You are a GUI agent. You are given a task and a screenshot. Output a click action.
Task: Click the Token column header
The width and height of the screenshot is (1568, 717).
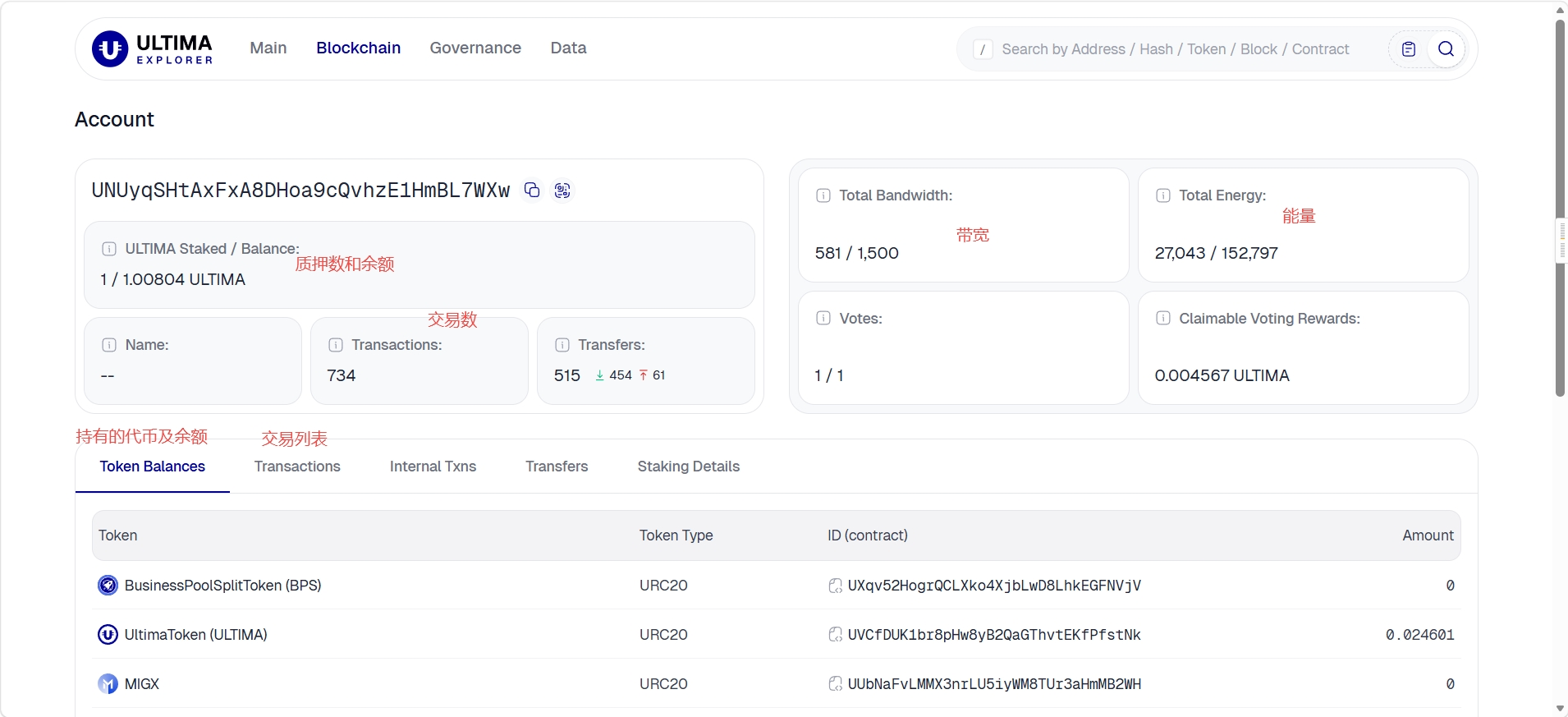pyautogui.click(x=118, y=535)
